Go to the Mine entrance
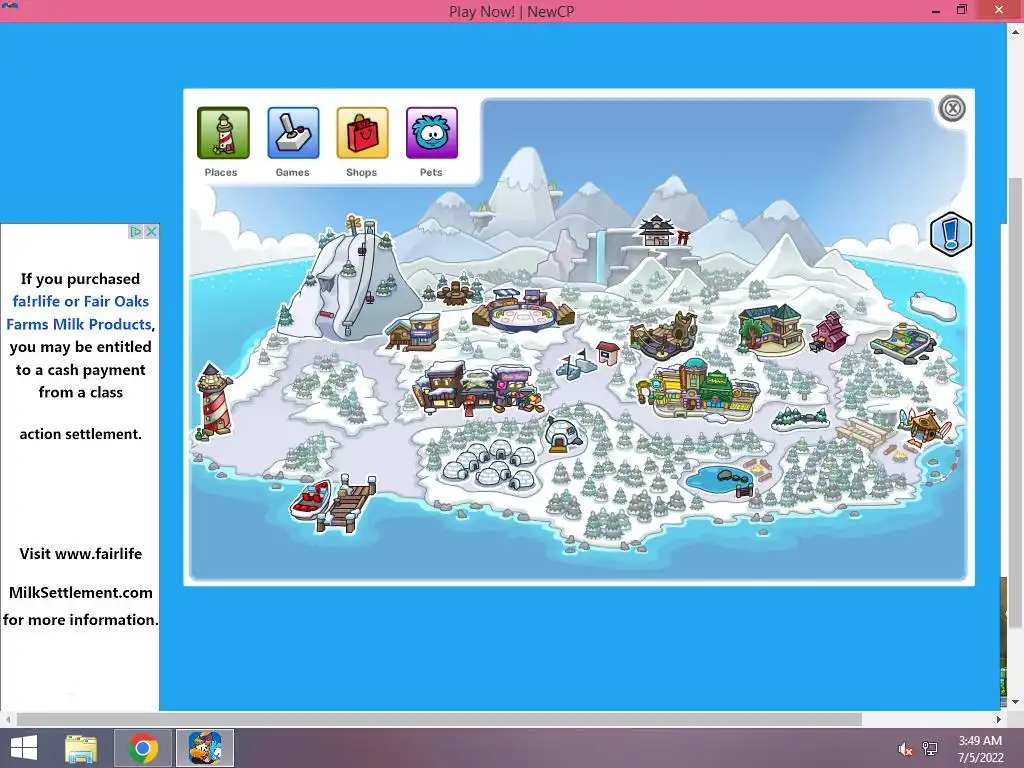 (x=664, y=336)
